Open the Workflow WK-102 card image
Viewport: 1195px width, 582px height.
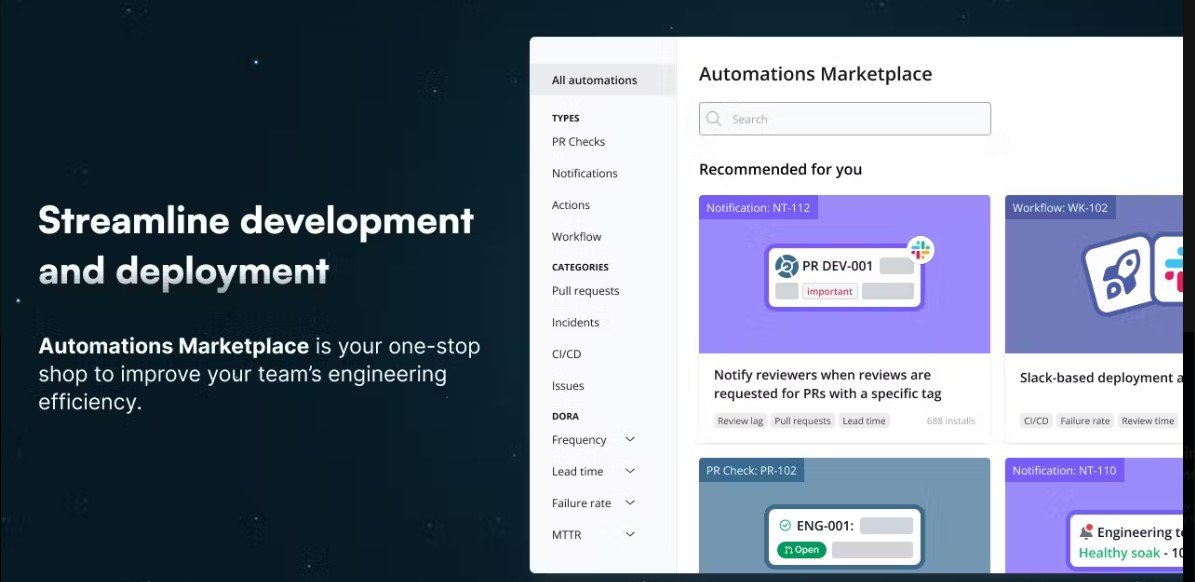1094,274
